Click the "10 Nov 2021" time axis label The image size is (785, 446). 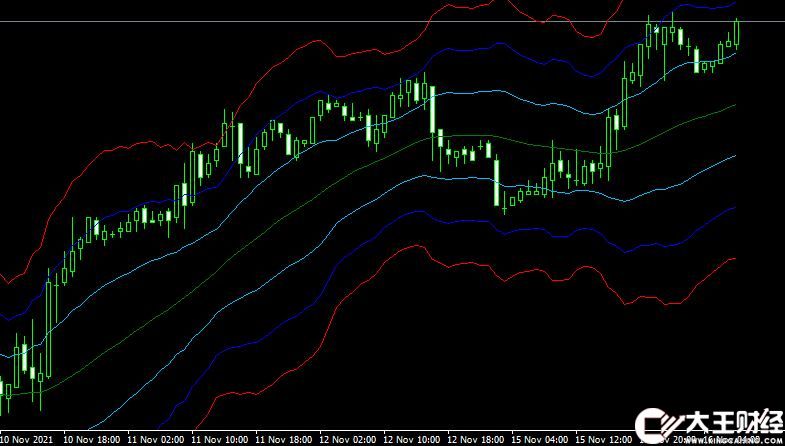(x=28, y=439)
